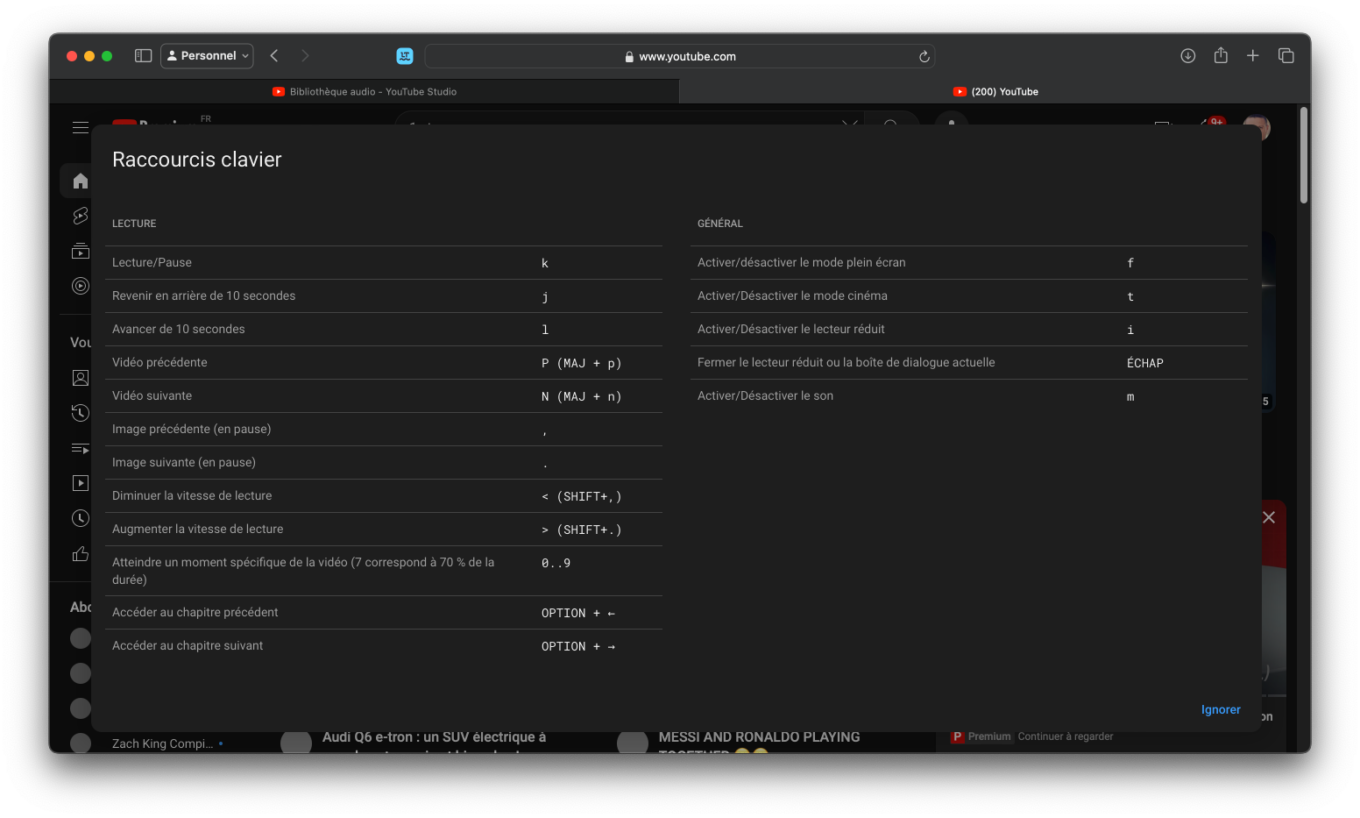The image size is (1360, 818).
Task: Close the red promo card with X
Action: pos(1269,517)
